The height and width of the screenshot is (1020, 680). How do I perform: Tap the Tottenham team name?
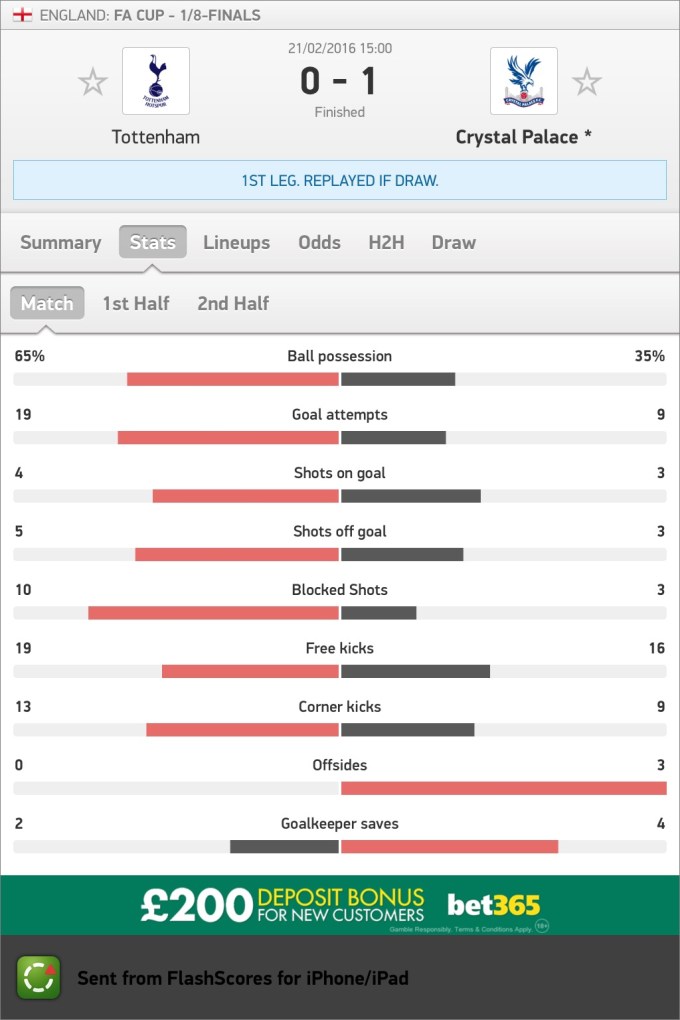pyautogui.click(x=155, y=137)
